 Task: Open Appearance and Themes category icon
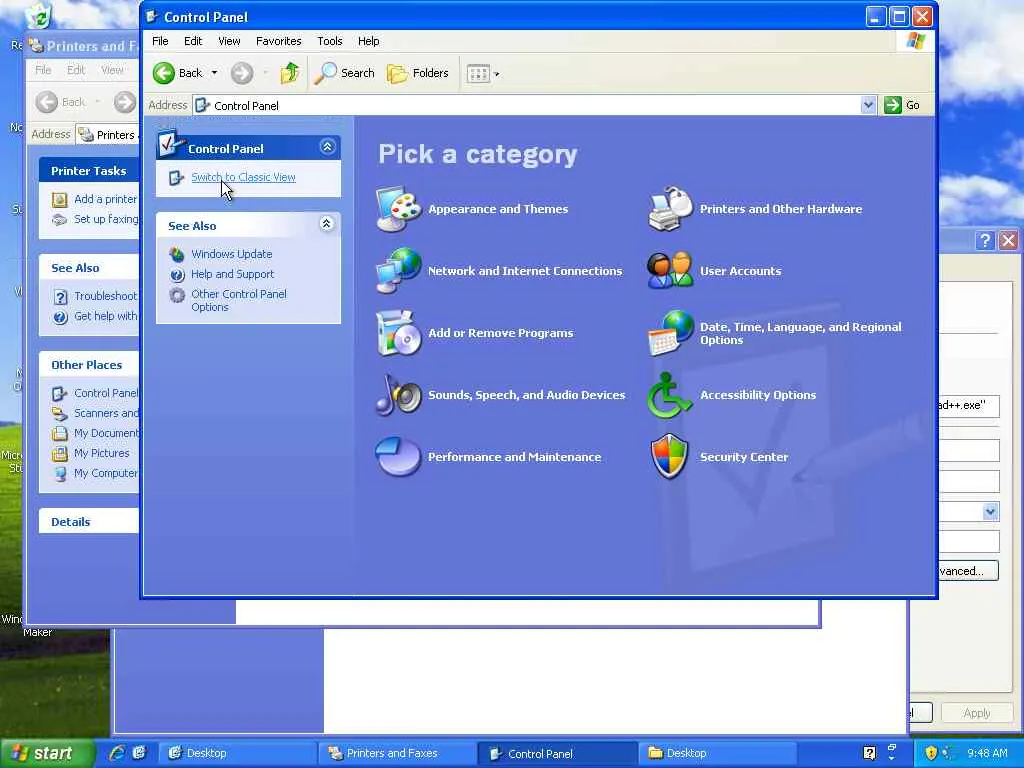(x=398, y=209)
